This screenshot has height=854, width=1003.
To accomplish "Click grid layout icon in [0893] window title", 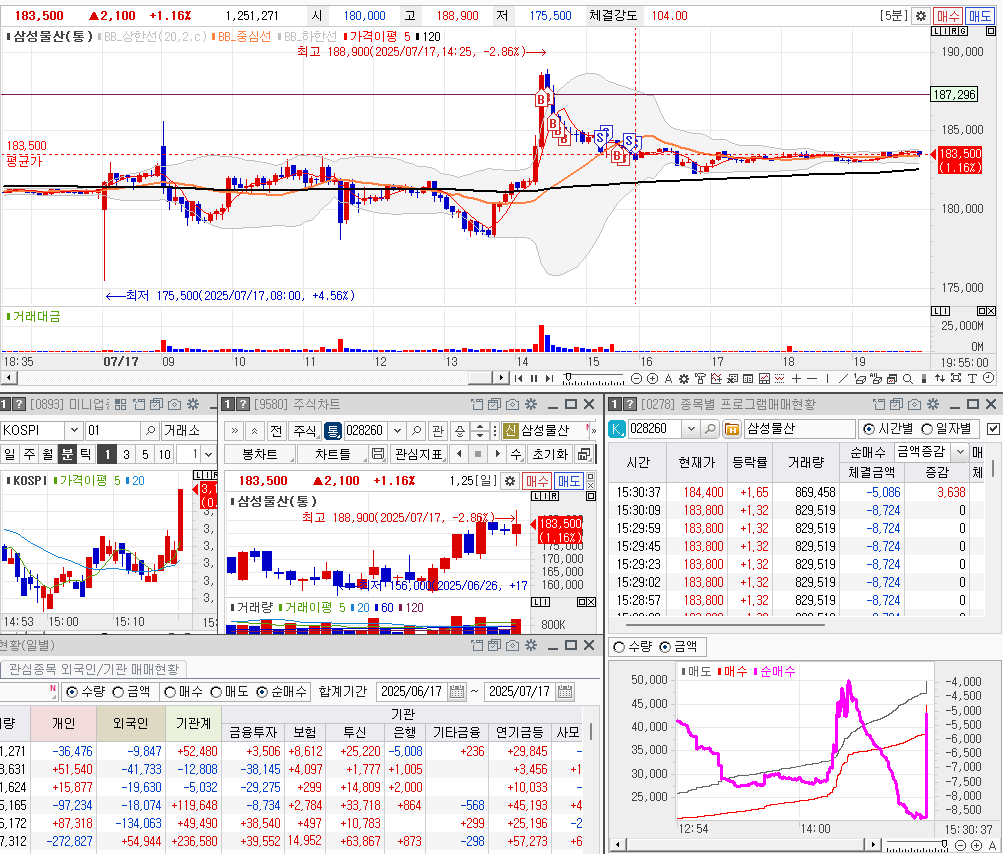I will [120, 404].
